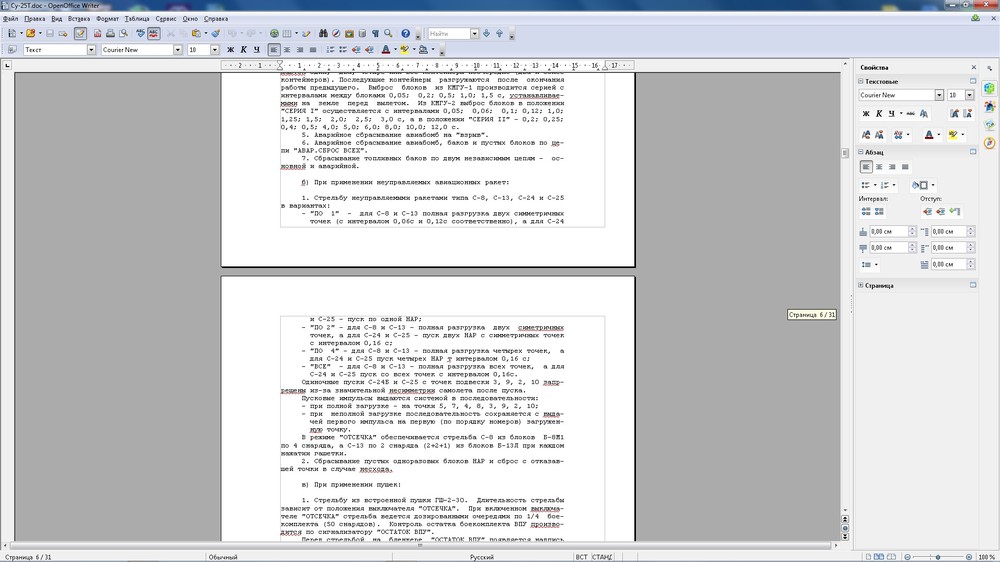The height and width of the screenshot is (562, 1000).
Task: Export directly as PDF icon
Action: [98, 33]
